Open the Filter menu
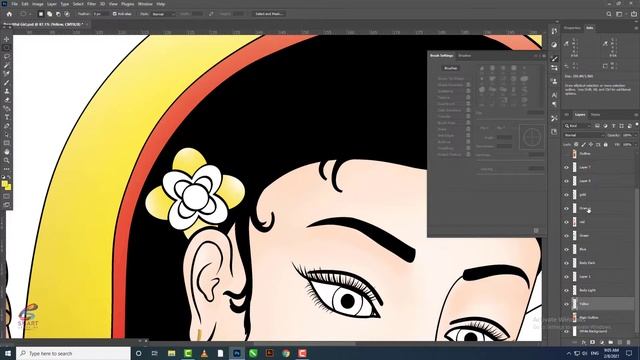 (91, 4)
